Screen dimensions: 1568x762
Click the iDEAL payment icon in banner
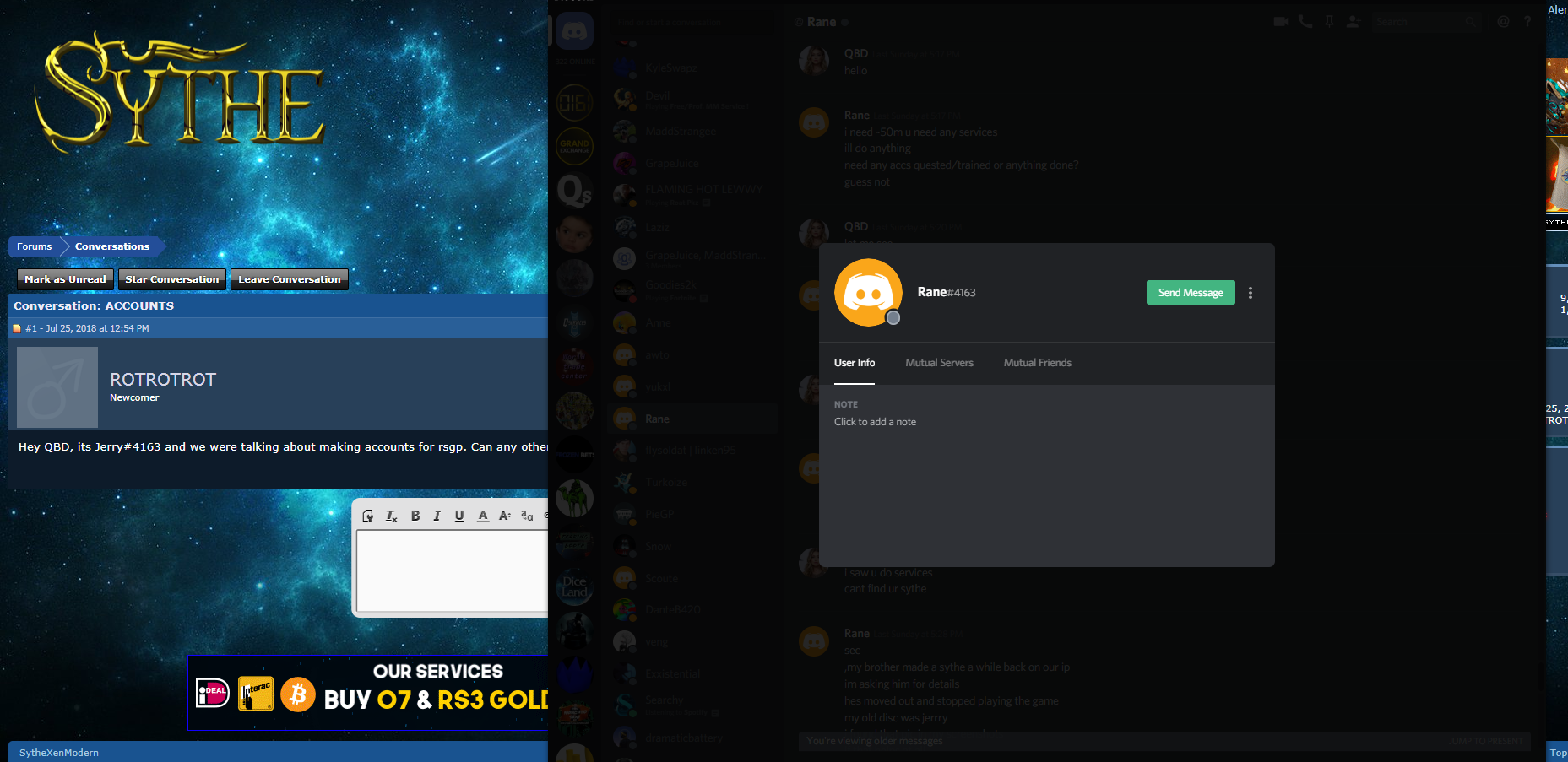[213, 694]
